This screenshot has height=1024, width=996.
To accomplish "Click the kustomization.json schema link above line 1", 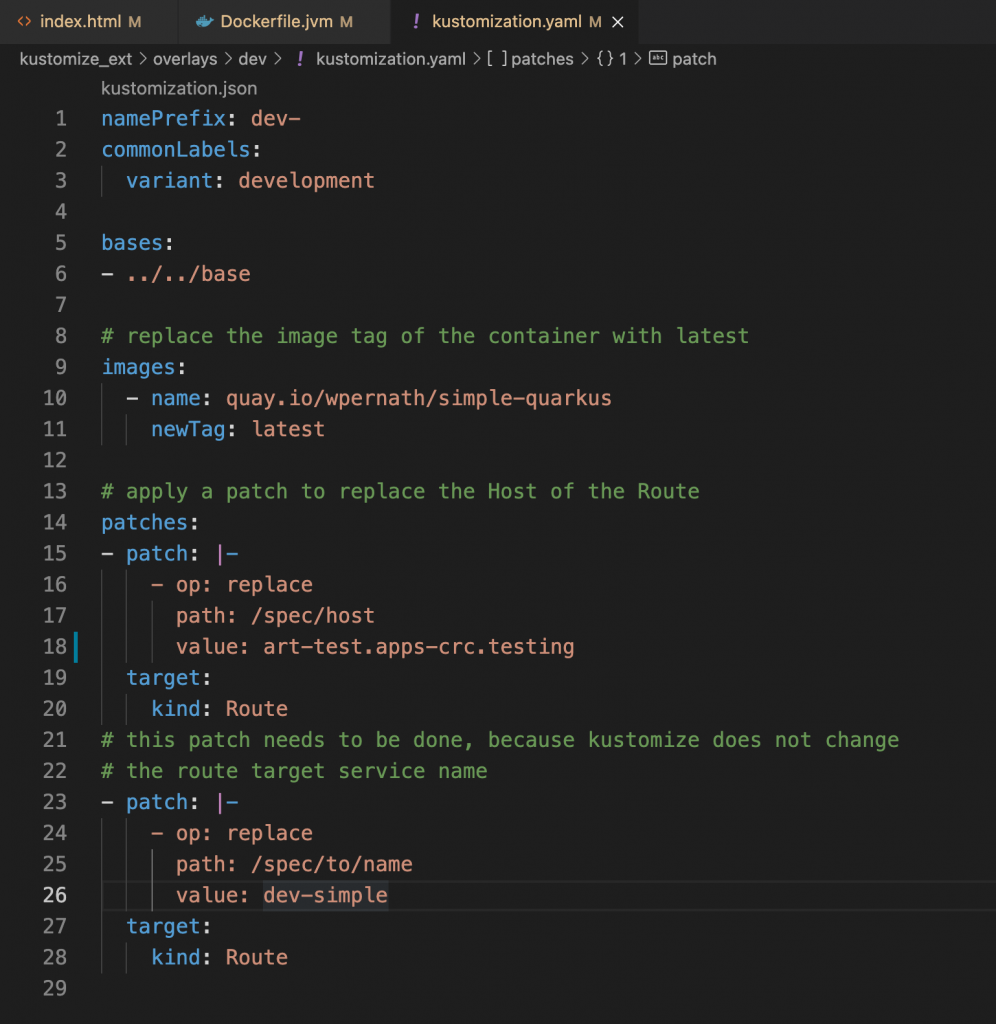I will 179,89.
